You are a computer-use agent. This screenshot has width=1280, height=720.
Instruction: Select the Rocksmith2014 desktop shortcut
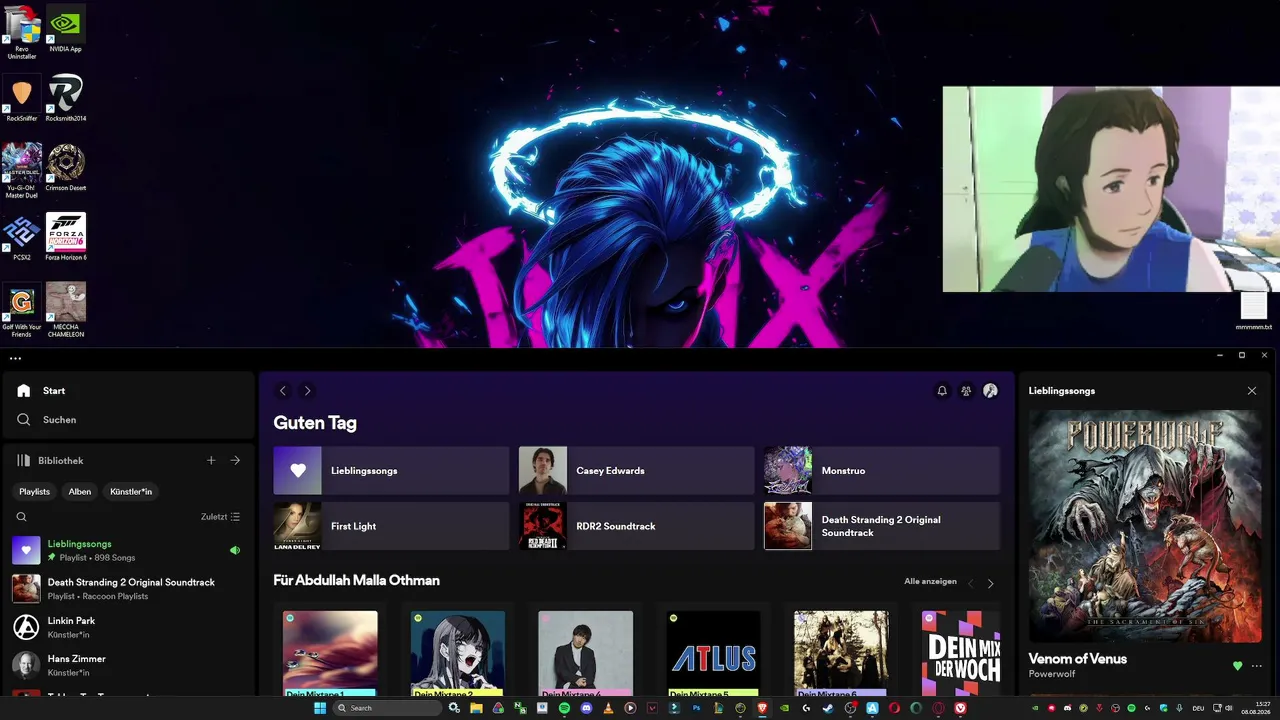65,98
